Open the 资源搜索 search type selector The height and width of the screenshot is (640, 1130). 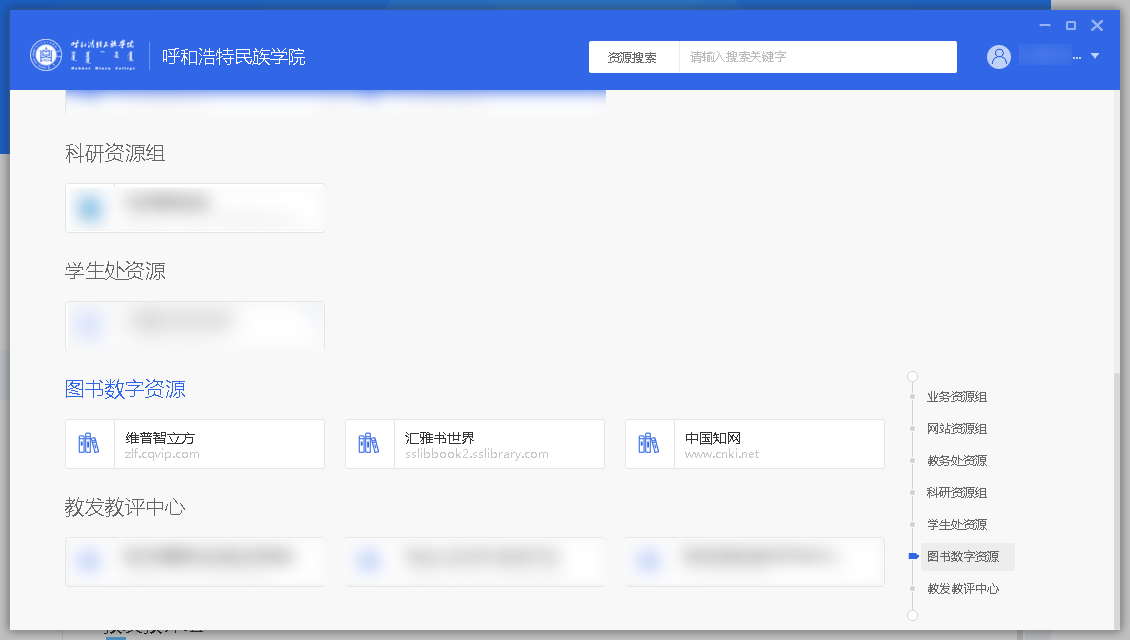633,57
